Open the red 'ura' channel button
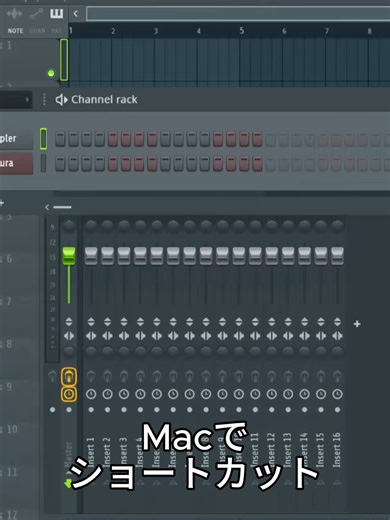390x520 pixels. pyautogui.click(x=16, y=163)
